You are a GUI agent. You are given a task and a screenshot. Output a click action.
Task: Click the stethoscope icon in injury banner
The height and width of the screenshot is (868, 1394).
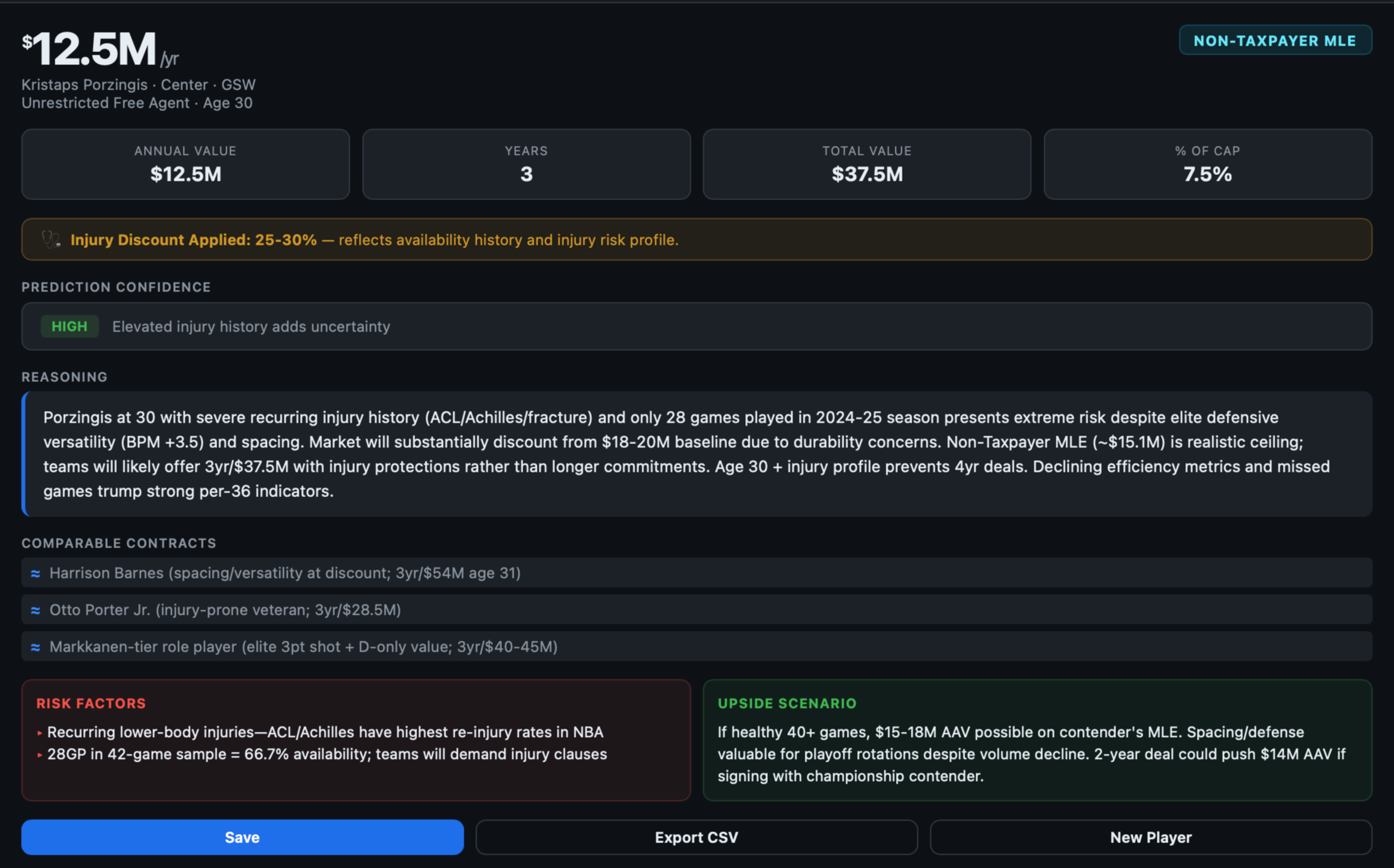coord(51,239)
